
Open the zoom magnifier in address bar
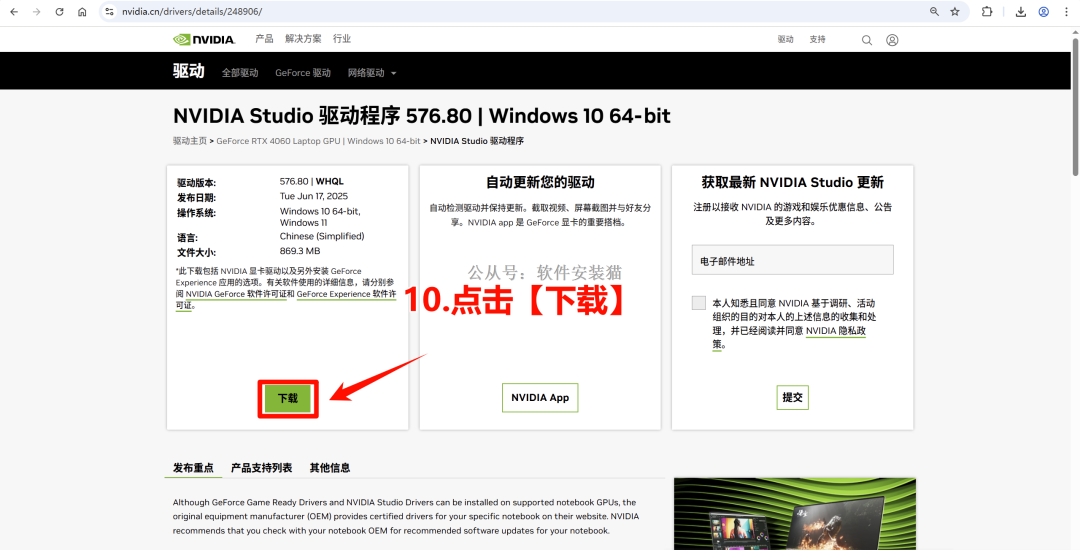[935, 12]
